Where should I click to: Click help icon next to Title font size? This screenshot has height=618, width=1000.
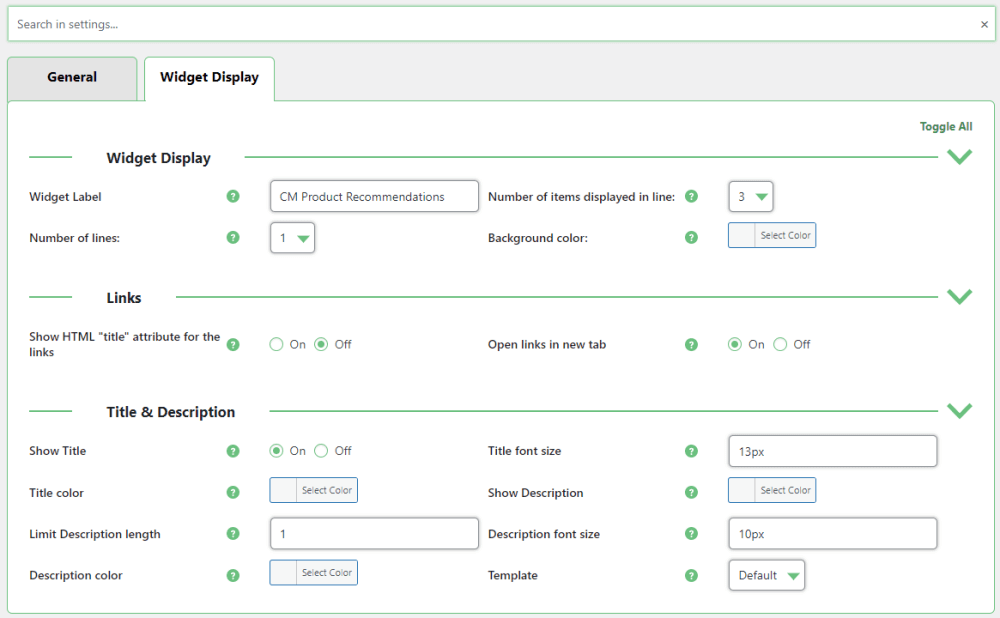click(x=691, y=451)
